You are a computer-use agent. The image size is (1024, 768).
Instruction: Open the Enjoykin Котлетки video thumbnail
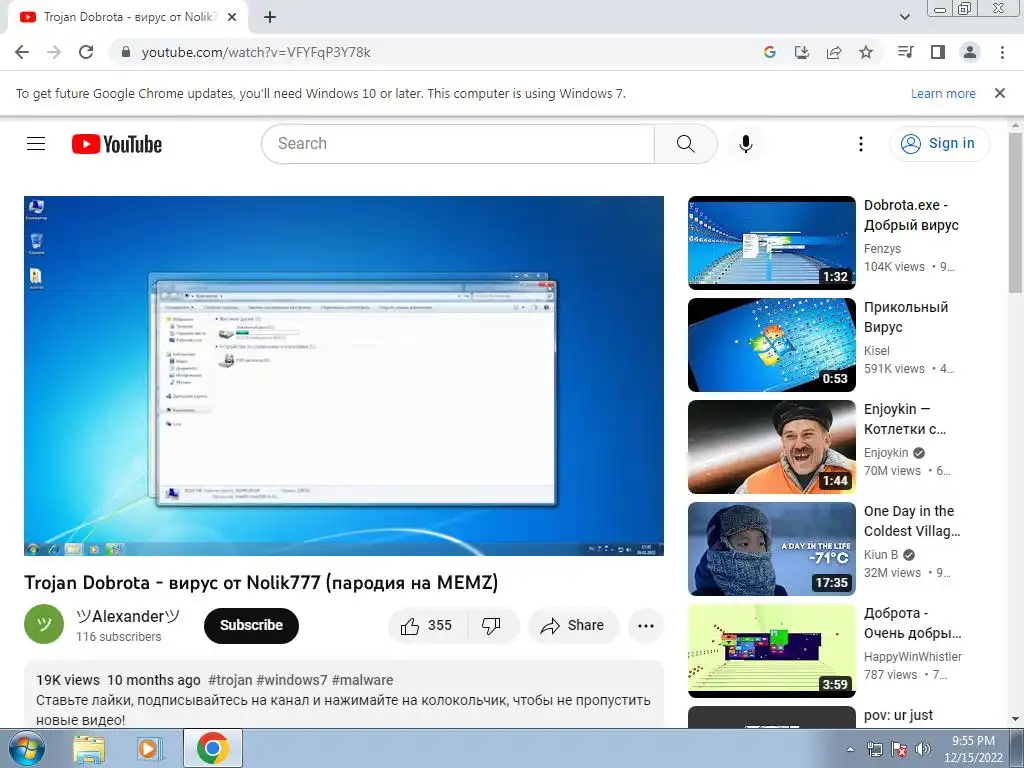tap(771, 447)
